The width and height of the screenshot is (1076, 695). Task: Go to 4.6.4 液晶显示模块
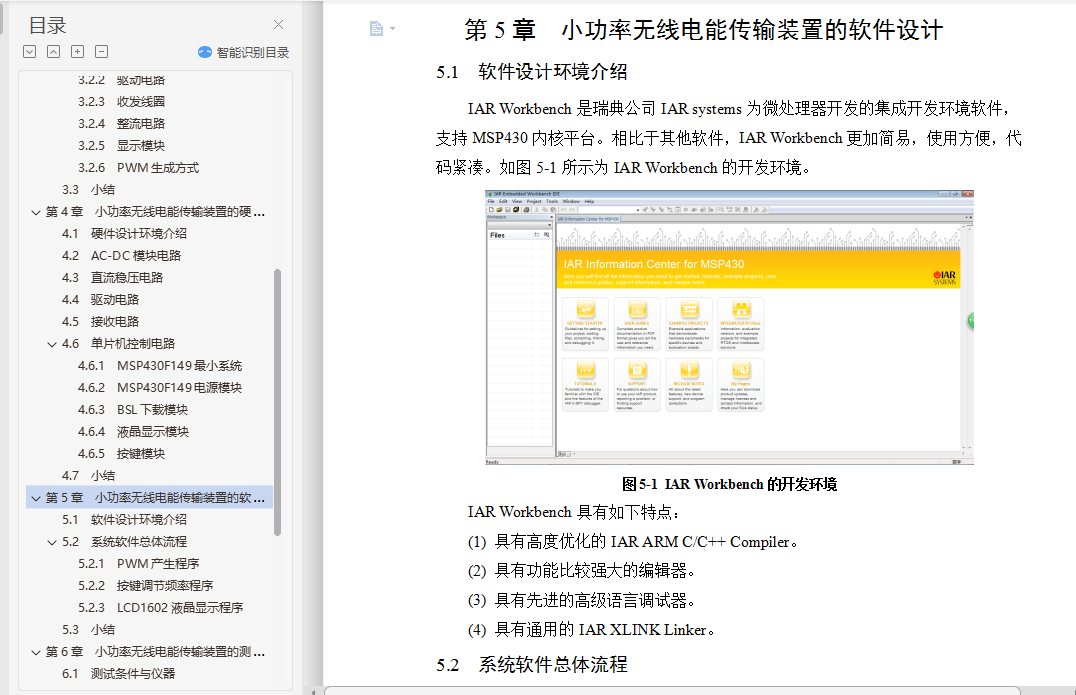[x=133, y=432]
